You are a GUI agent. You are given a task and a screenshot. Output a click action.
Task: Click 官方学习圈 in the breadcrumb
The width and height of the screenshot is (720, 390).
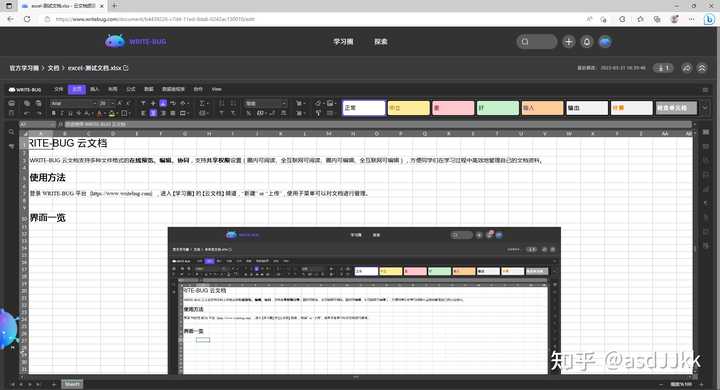[24, 68]
